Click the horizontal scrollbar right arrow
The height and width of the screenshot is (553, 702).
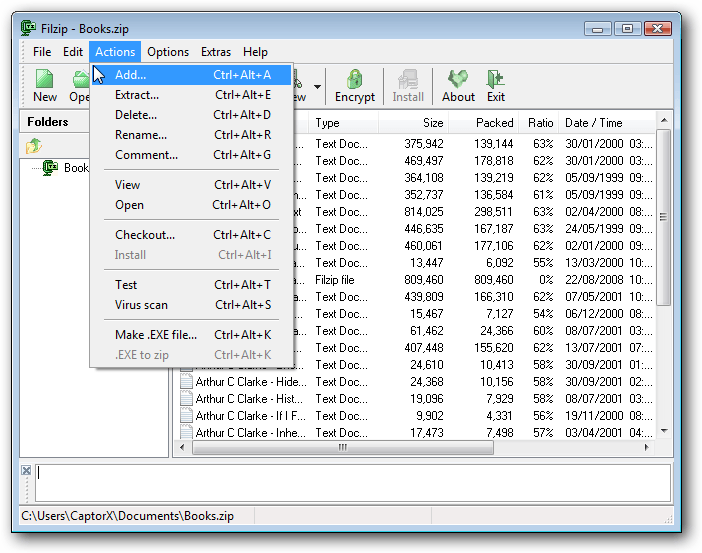click(646, 447)
